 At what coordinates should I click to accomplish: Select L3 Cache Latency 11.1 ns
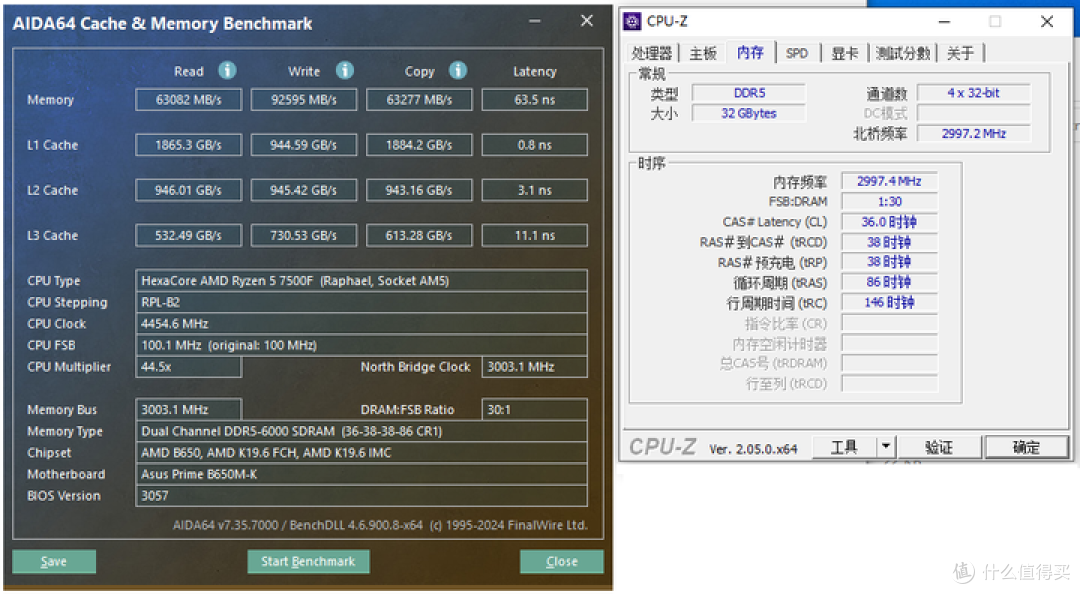point(534,236)
